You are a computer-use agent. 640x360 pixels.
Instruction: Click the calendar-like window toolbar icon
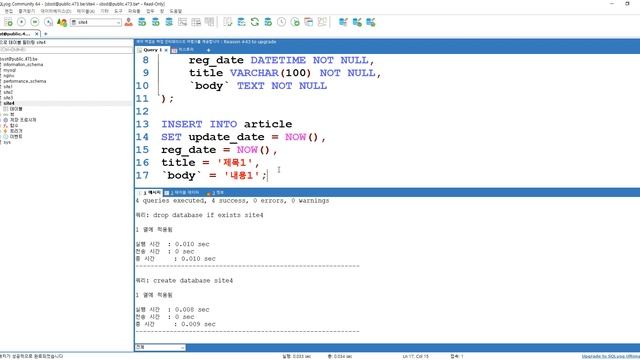point(309,22)
